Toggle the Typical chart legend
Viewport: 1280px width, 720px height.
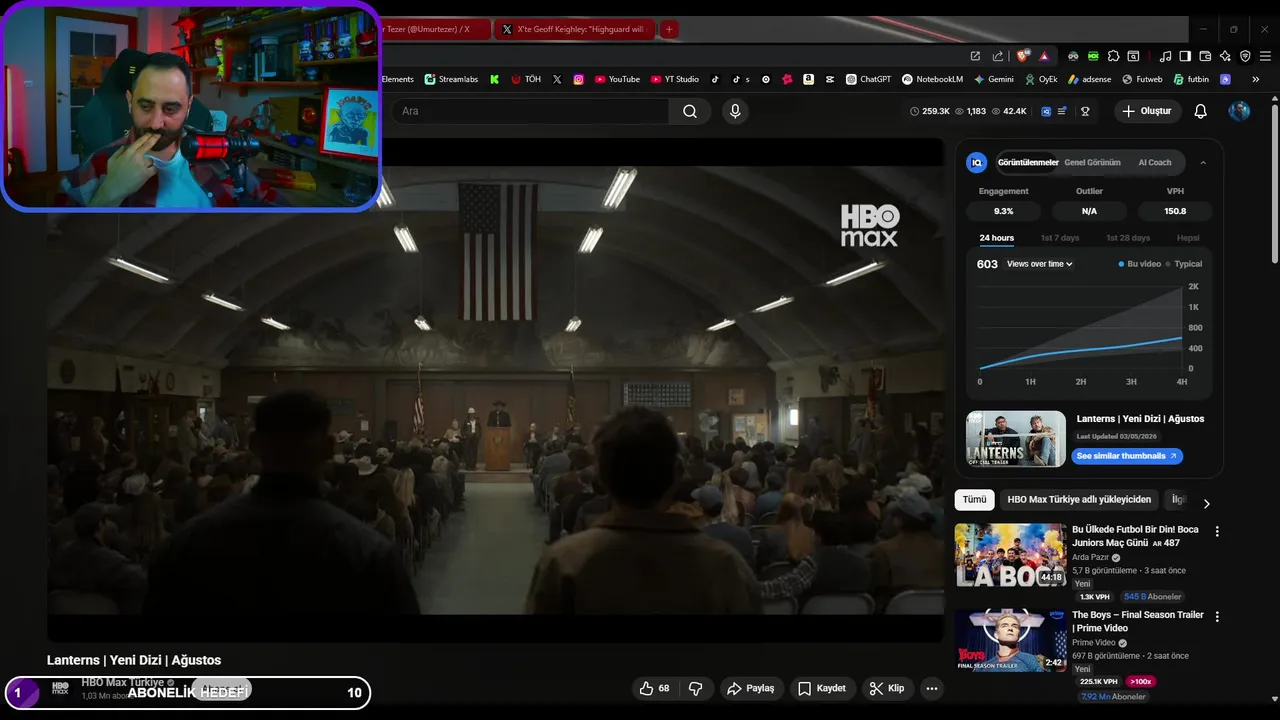(1184, 264)
